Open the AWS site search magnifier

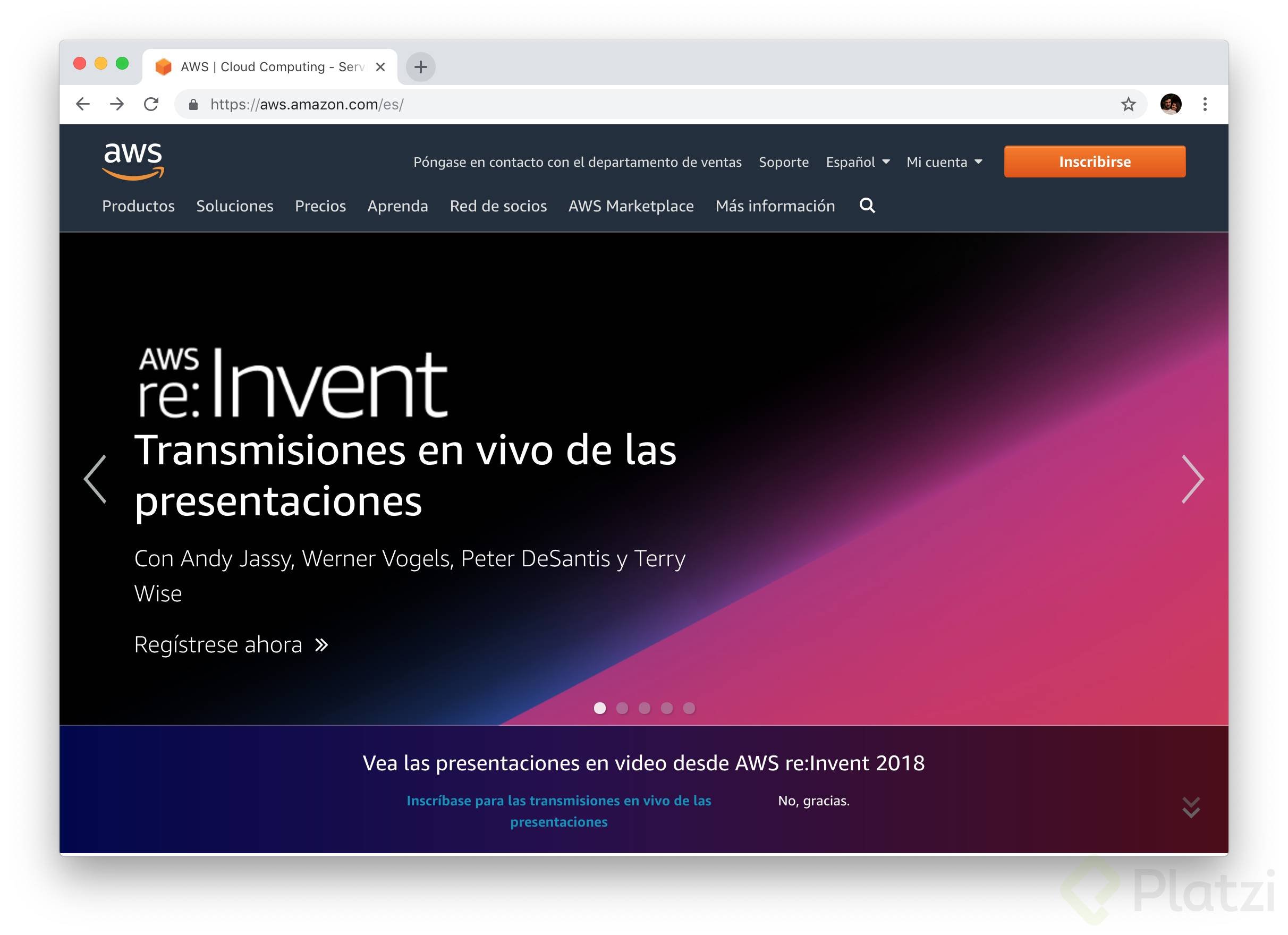click(x=867, y=206)
